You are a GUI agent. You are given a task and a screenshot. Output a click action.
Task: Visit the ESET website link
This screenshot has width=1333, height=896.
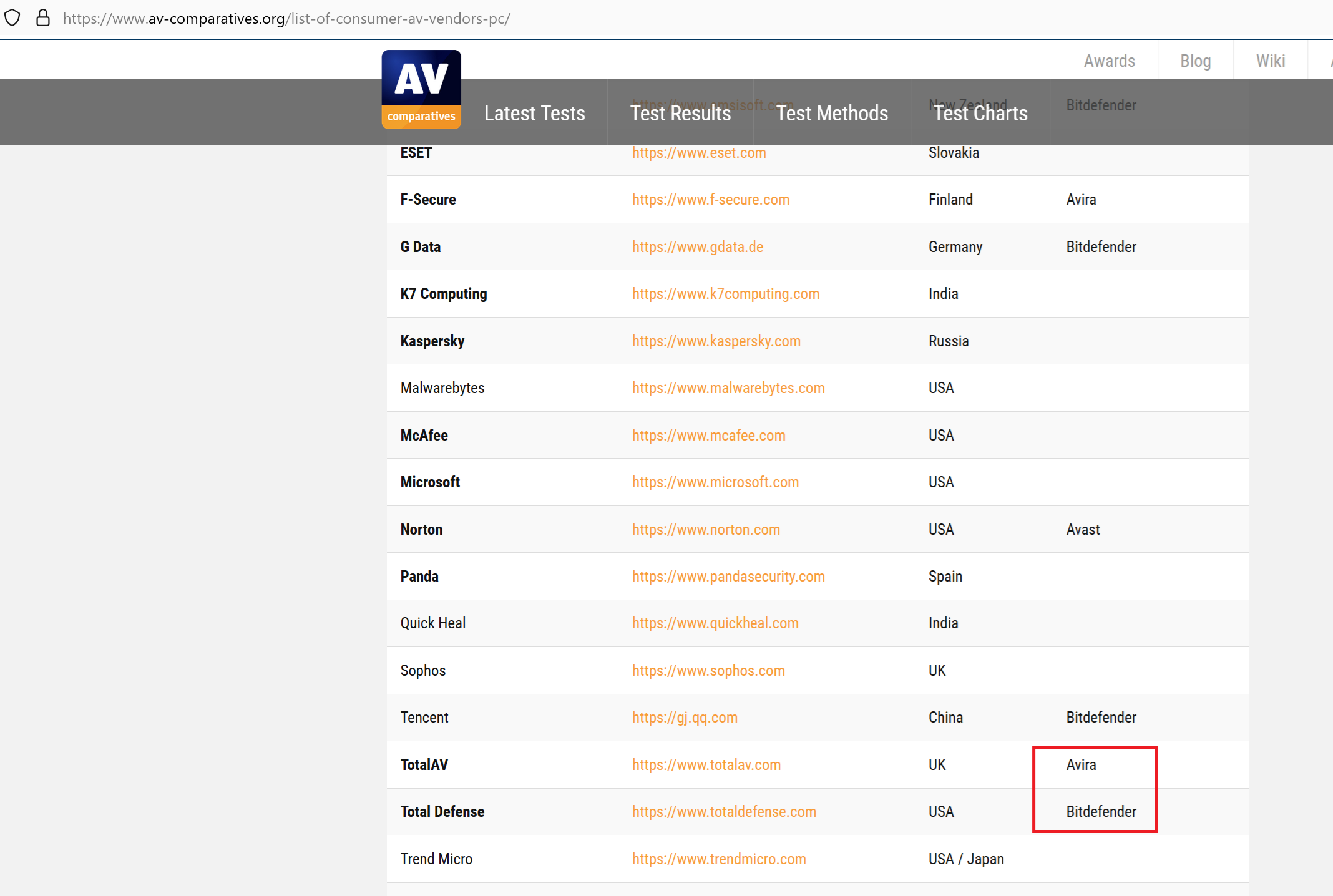pyautogui.click(x=698, y=153)
